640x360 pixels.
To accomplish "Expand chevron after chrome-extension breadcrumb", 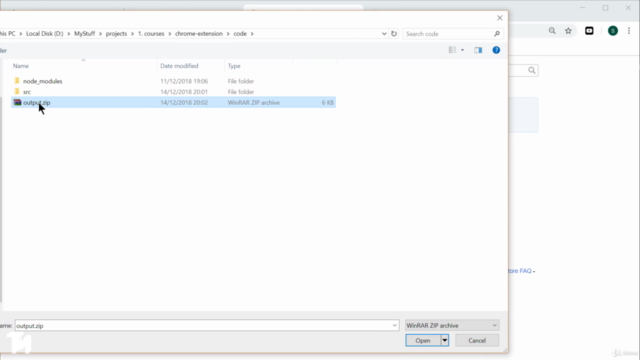I will [x=228, y=34].
